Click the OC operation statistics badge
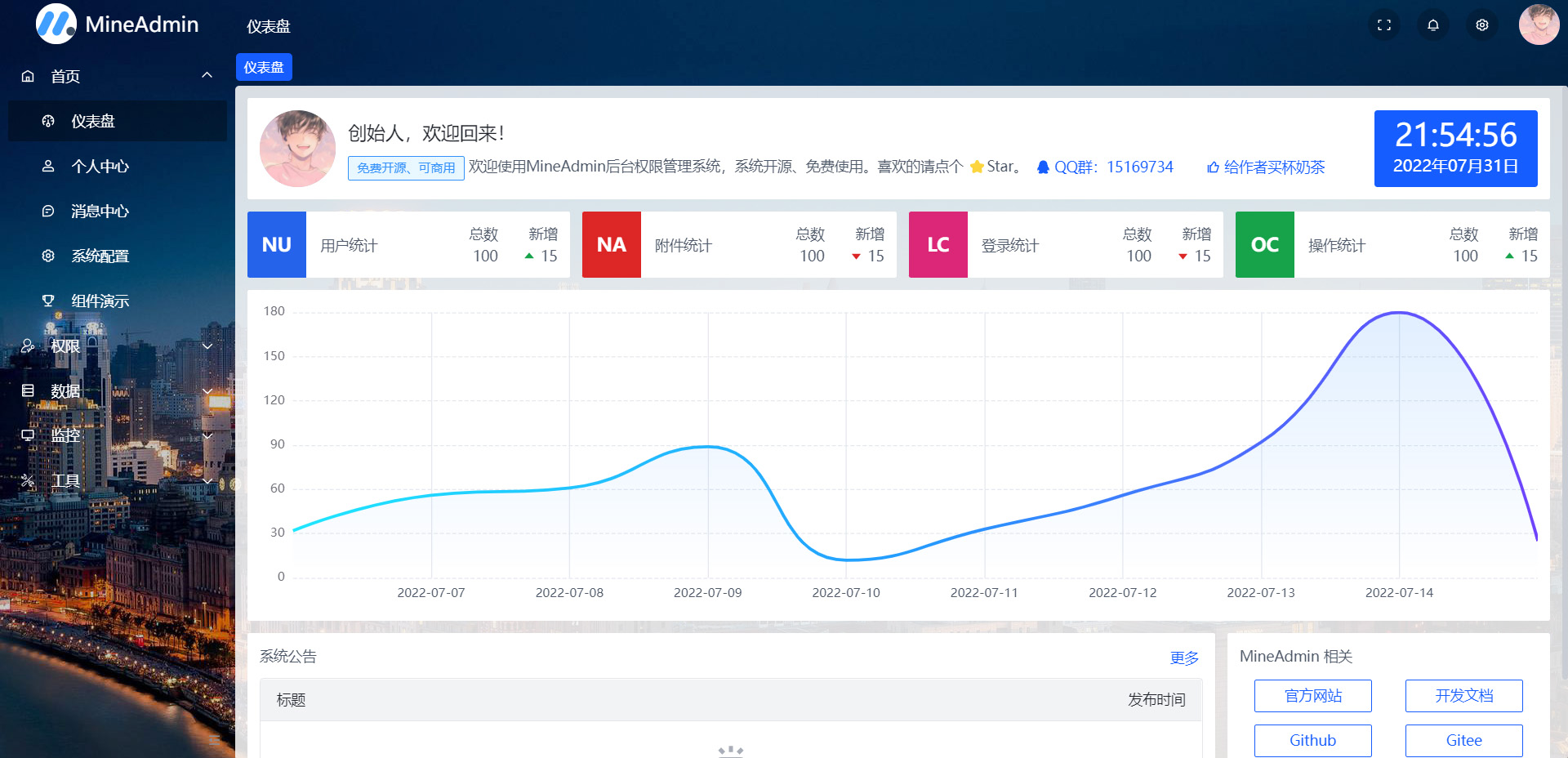 pos(1265,244)
